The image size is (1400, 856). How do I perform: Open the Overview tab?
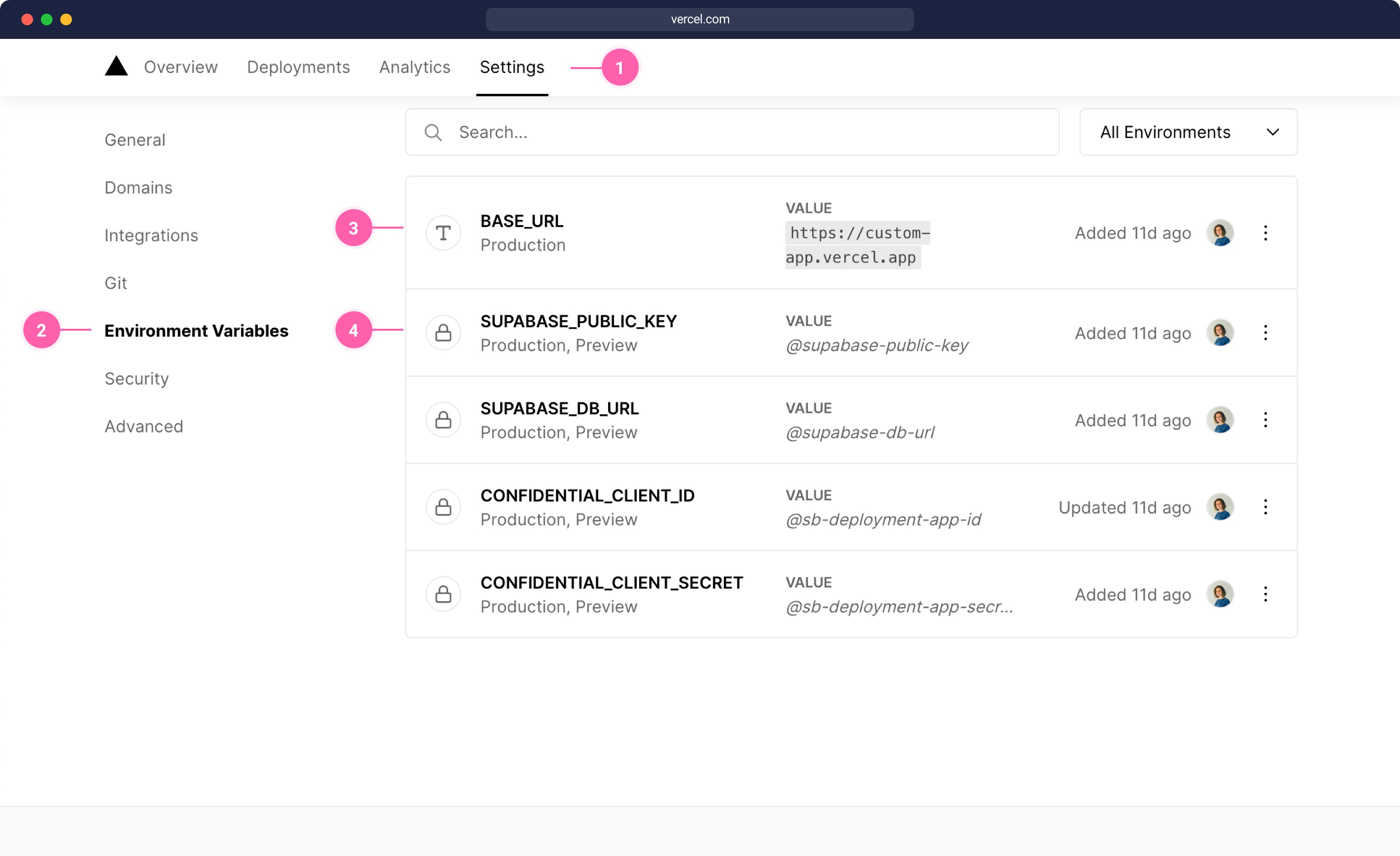pos(181,67)
